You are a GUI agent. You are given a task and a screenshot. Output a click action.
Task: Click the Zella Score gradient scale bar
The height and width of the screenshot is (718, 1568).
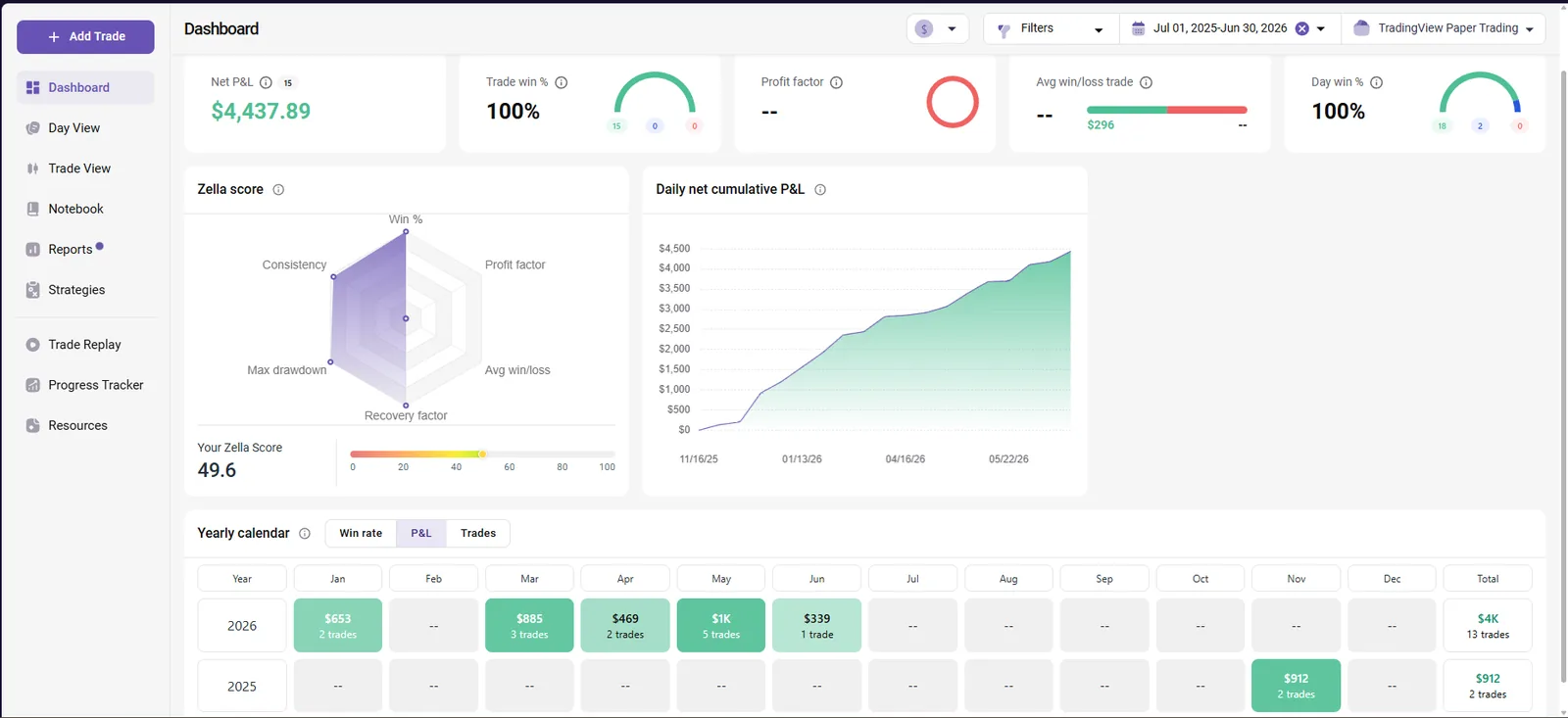(x=482, y=455)
